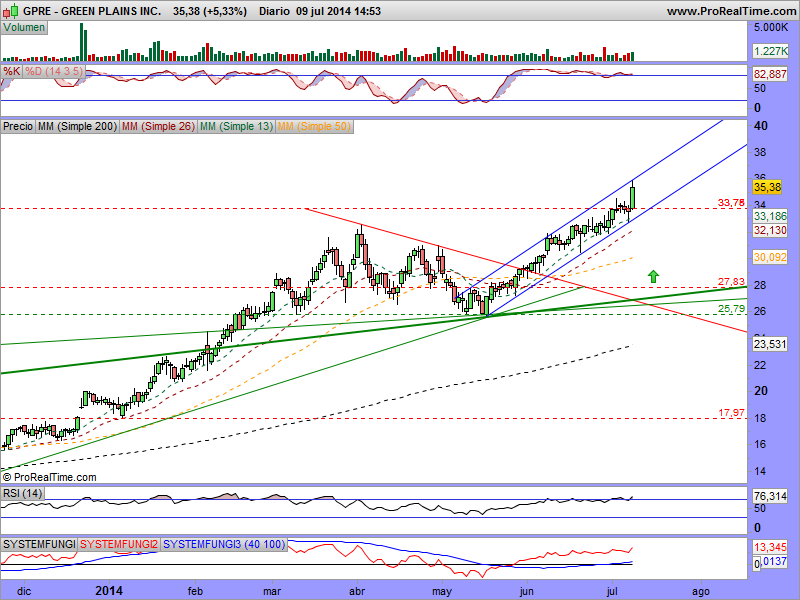Click the feb label on the time axis
Viewport: 800px width, 600px height.
(195, 591)
